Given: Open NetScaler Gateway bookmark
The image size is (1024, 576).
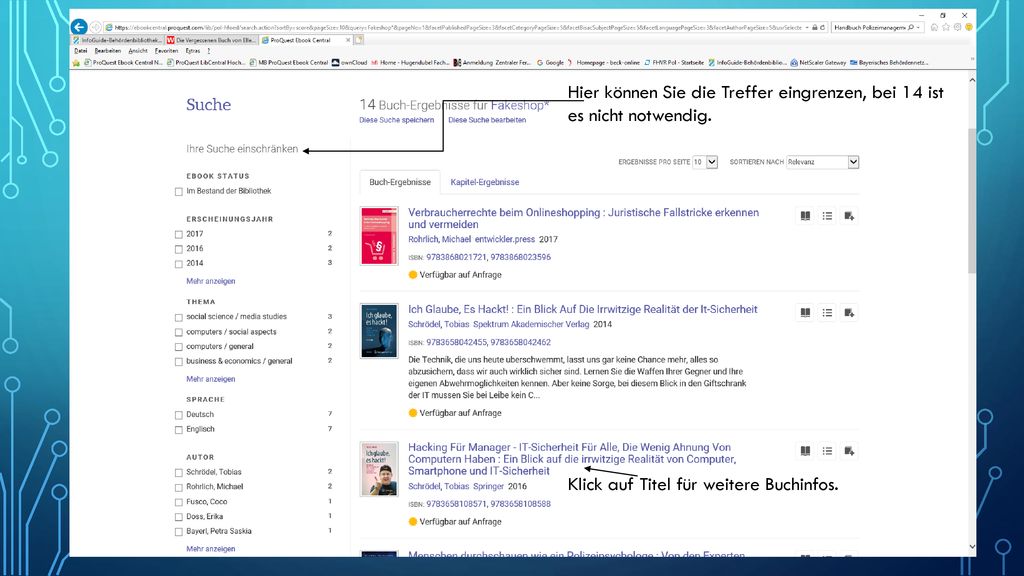Looking at the screenshot, I should point(818,63).
